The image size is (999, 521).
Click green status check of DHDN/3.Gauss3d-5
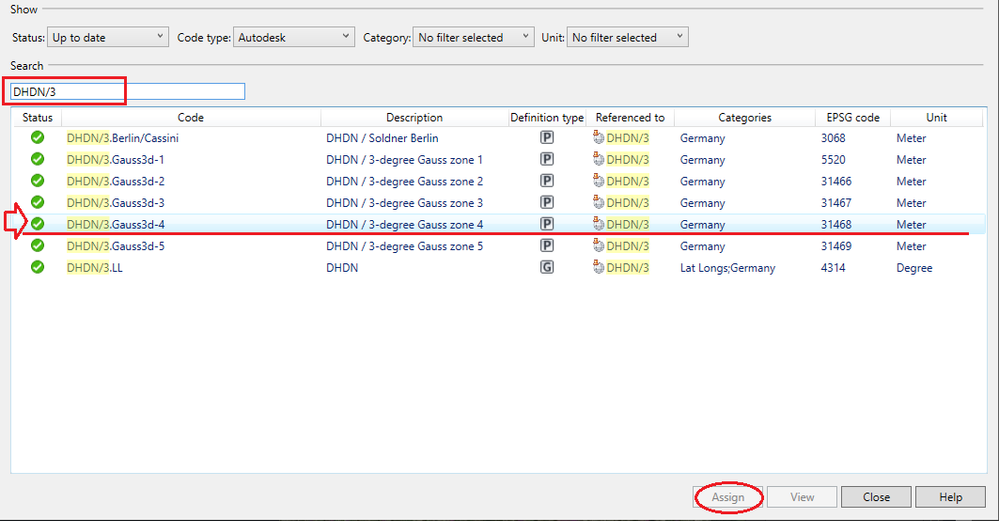click(38, 245)
